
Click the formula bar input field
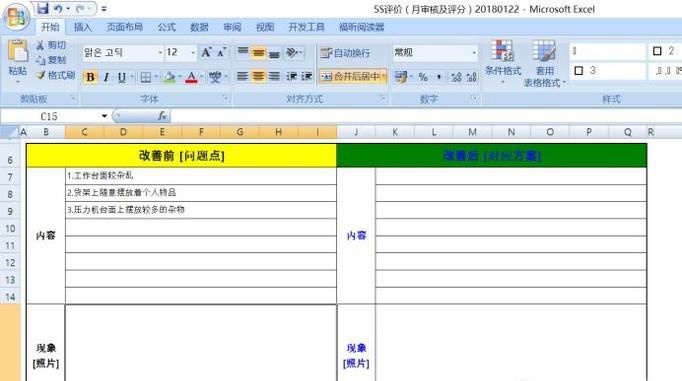point(426,116)
